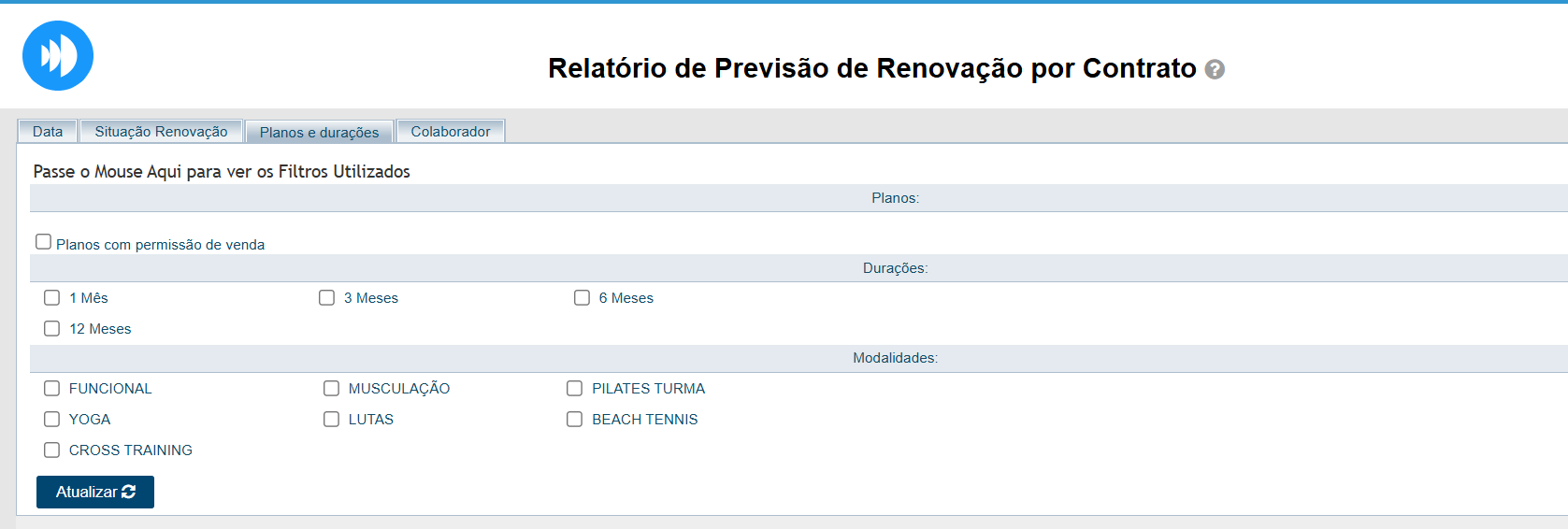The height and width of the screenshot is (529, 1568).
Task: Click Passe o Mouse Aqui filters text
Action: [222, 172]
